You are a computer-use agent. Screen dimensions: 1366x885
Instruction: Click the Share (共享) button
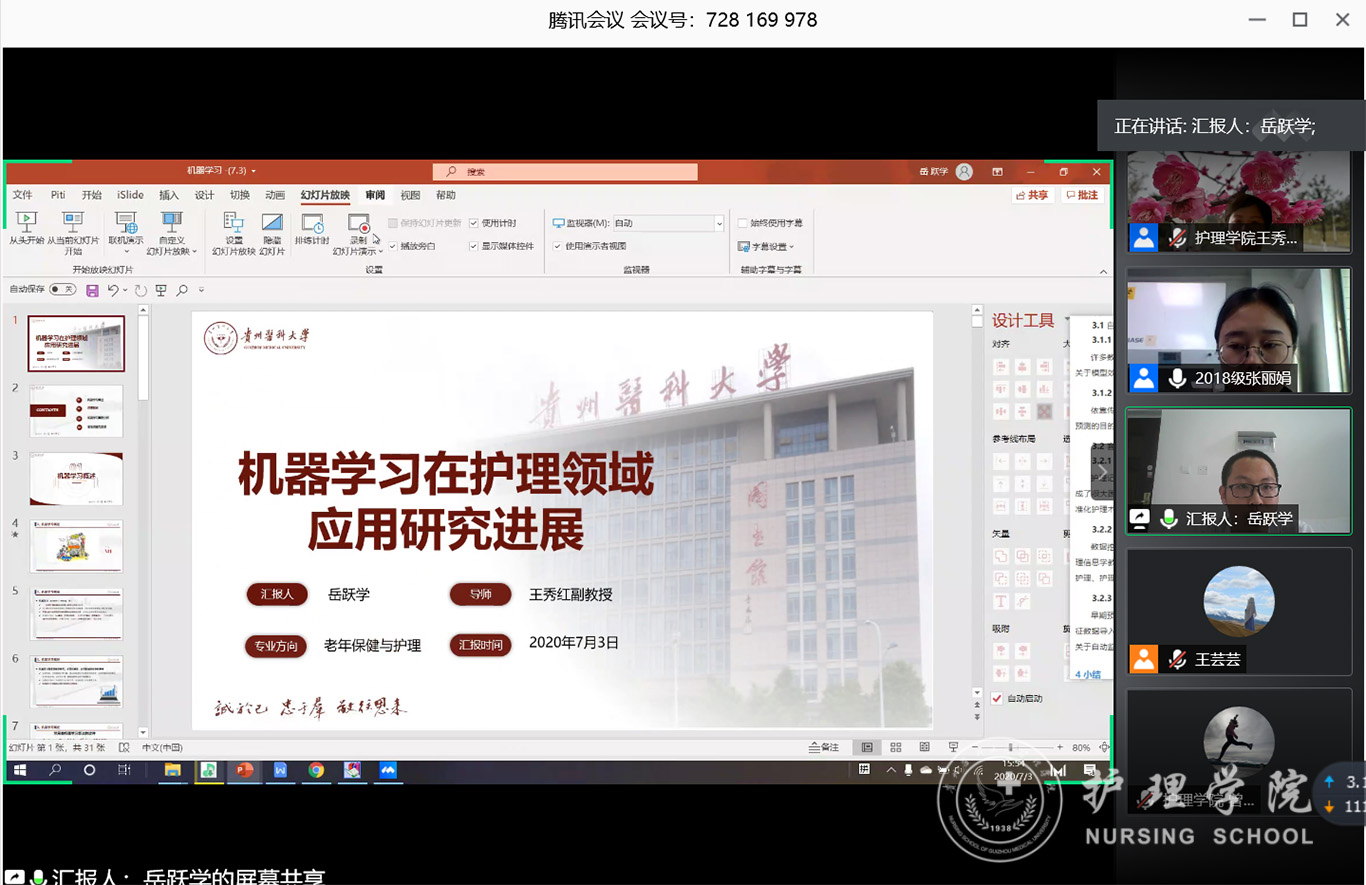click(x=1032, y=196)
